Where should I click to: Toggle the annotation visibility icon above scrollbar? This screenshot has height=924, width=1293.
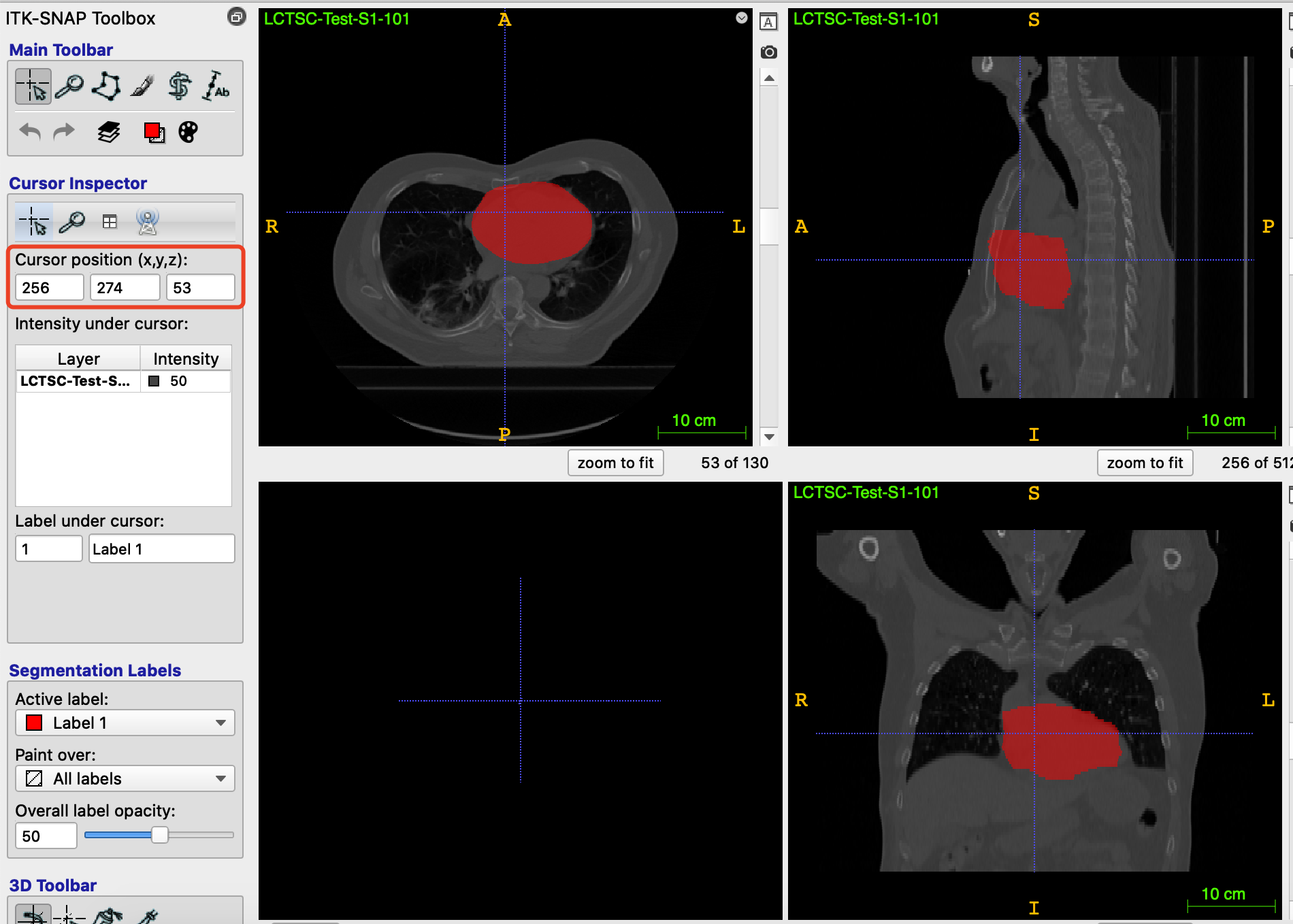768,21
